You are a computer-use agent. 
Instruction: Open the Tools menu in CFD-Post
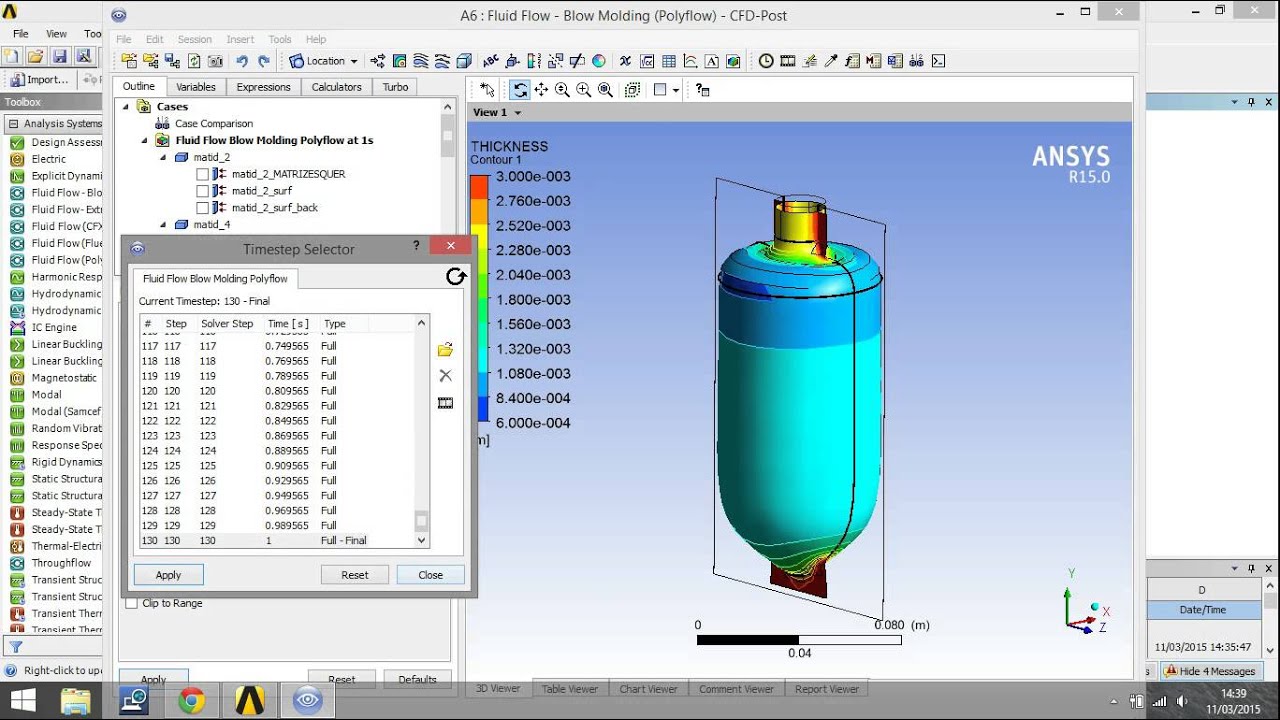[279, 39]
